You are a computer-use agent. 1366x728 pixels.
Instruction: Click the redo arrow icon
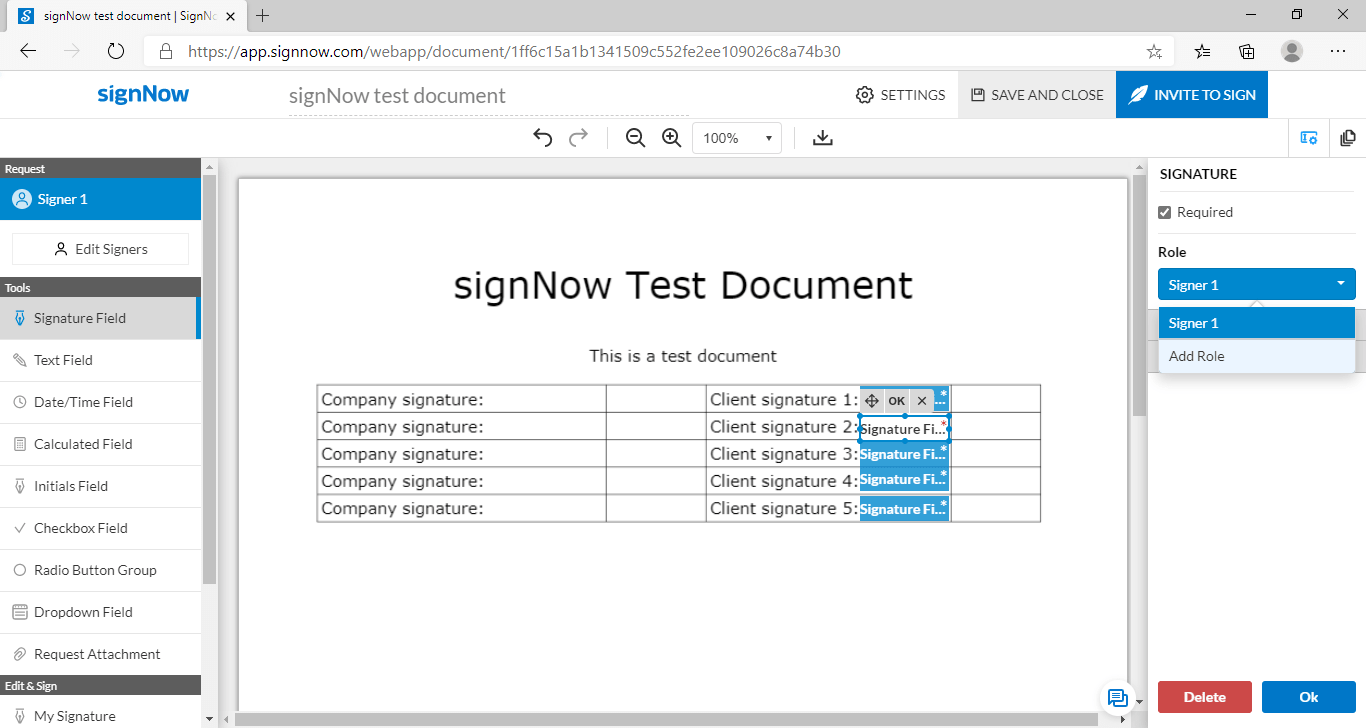tap(578, 138)
